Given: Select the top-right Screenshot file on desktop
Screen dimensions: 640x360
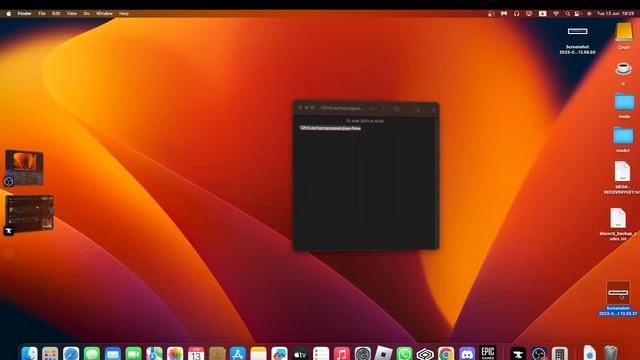Looking at the screenshot, I should (578, 40).
